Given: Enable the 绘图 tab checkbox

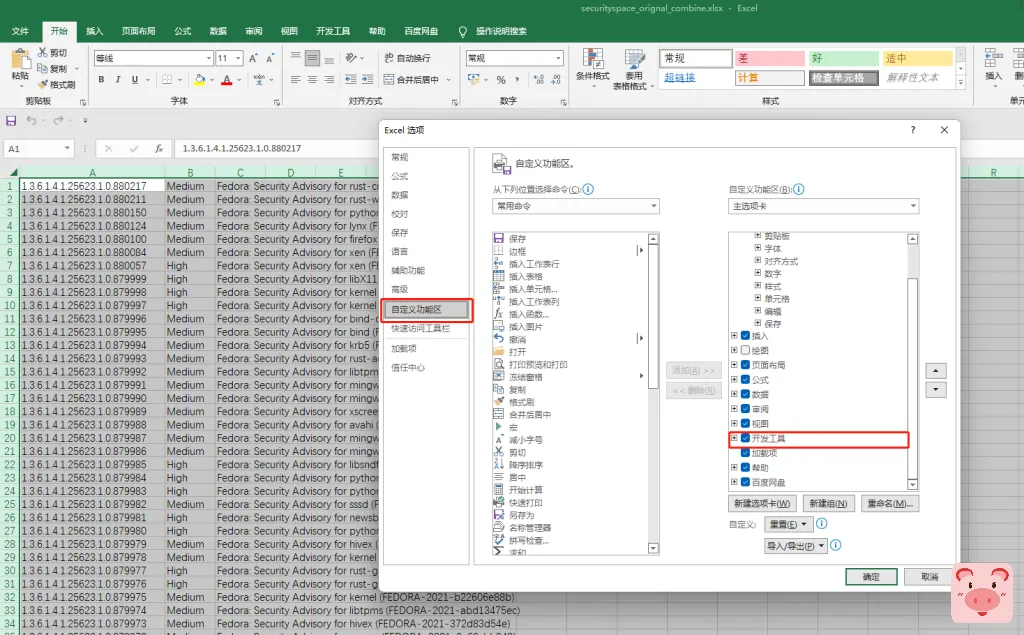Looking at the screenshot, I should coord(746,351).
